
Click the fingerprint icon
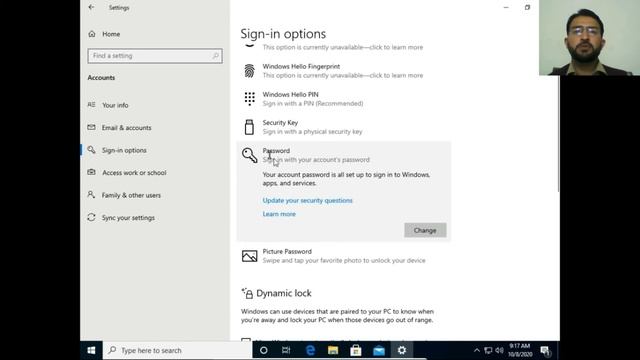(249, 71)
